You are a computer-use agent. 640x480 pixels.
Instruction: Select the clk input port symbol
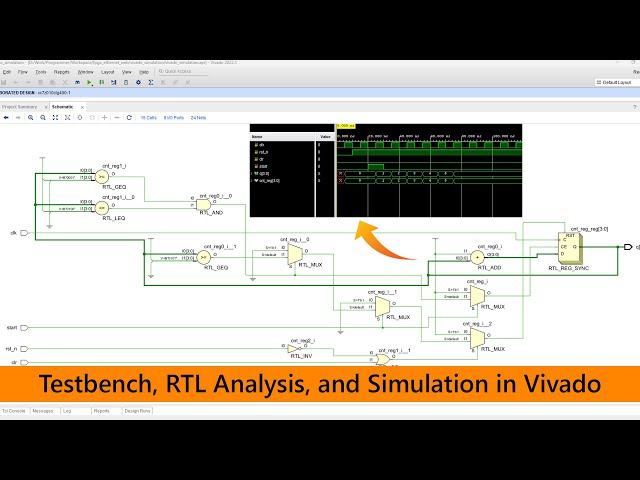pos(24,233)
